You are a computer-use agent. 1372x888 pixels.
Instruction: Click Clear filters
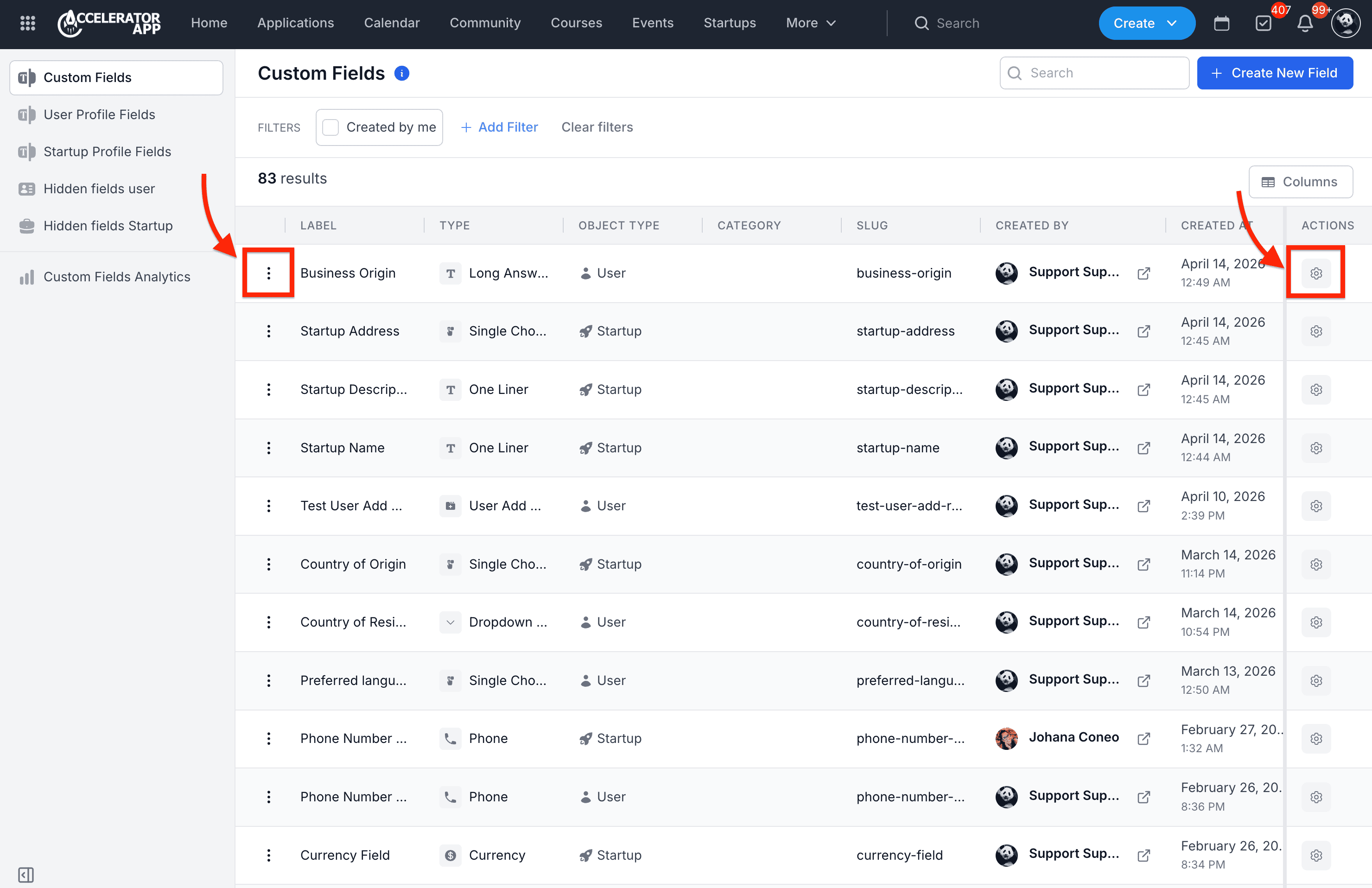597,127
